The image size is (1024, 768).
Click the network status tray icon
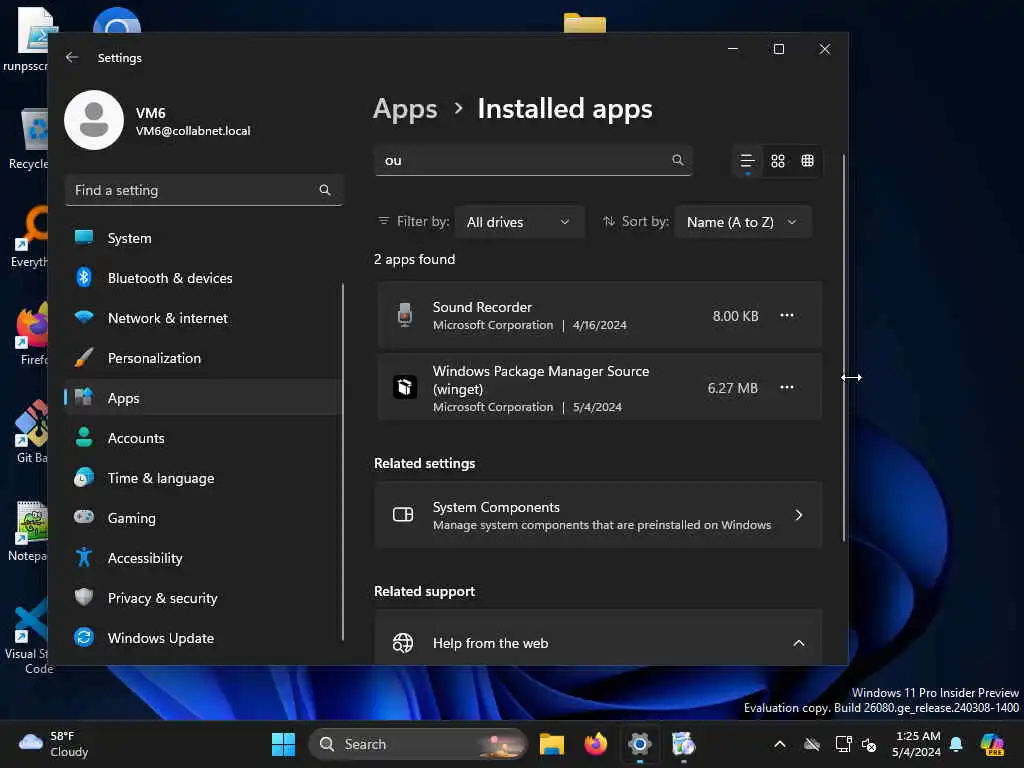(844, 744)
